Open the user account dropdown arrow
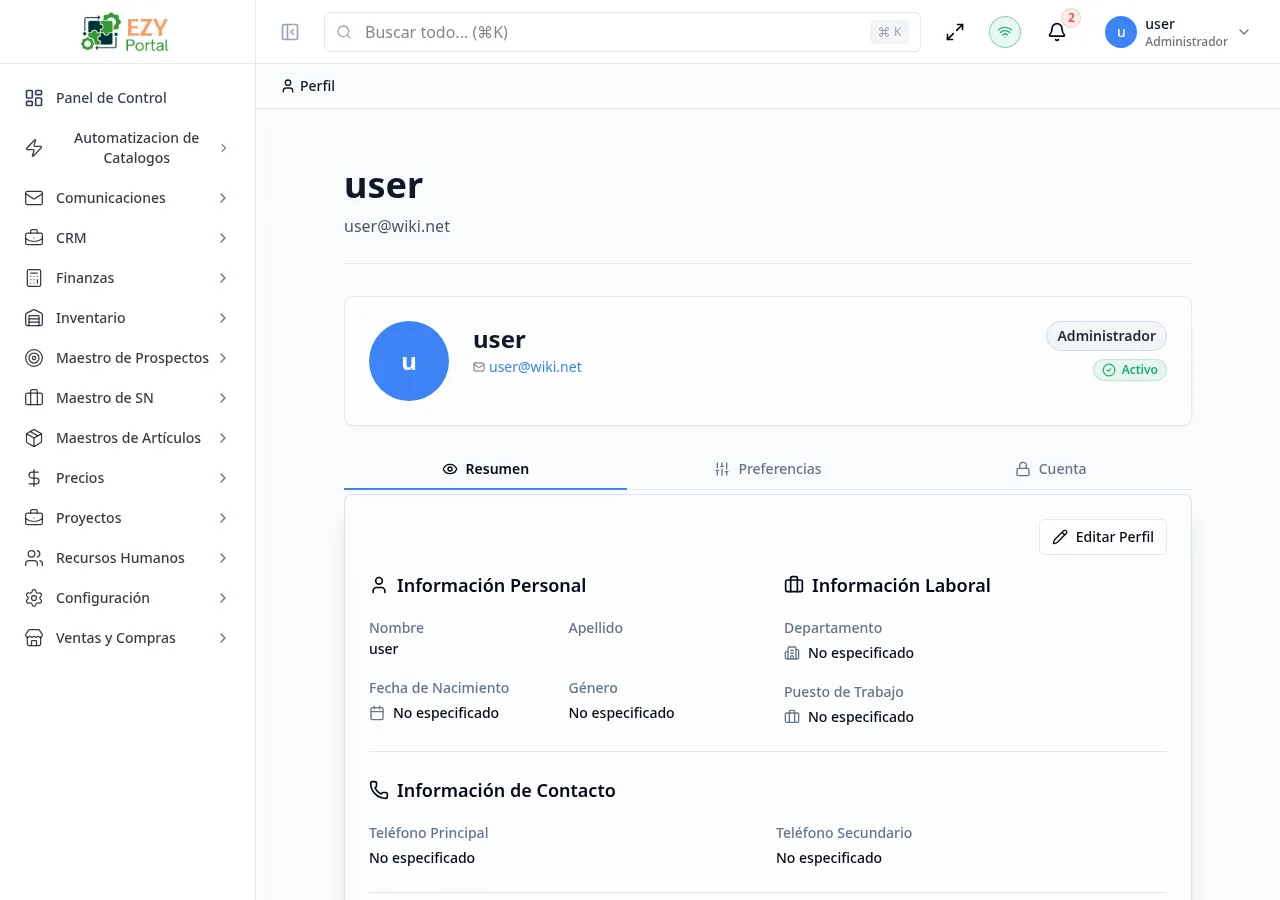Screen dimensions: 1280x900 [1244, 32]
